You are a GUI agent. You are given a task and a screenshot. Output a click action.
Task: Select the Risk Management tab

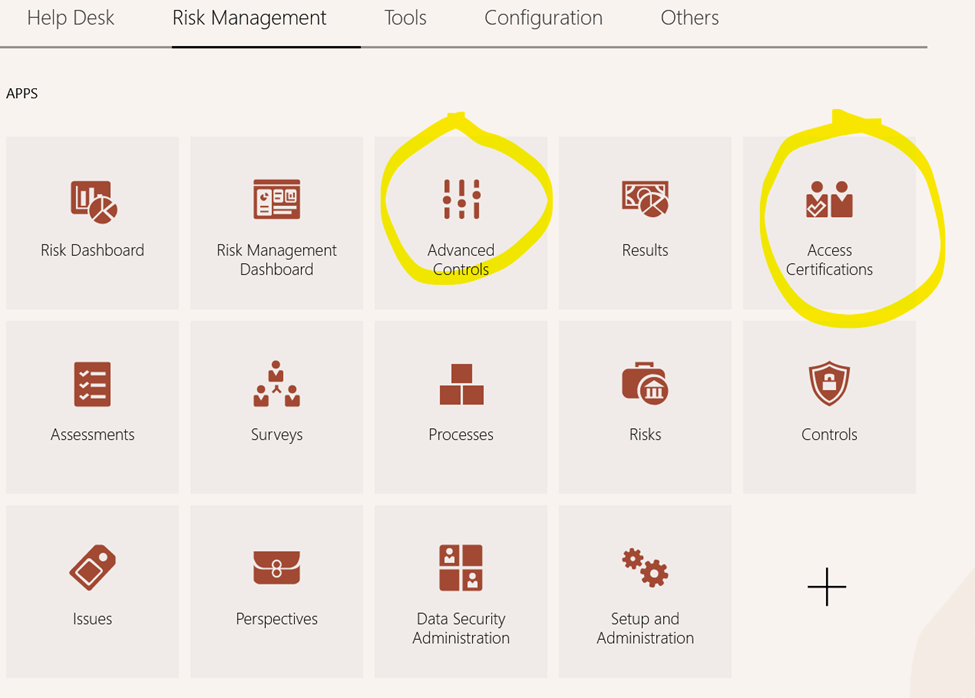point(249,18)
